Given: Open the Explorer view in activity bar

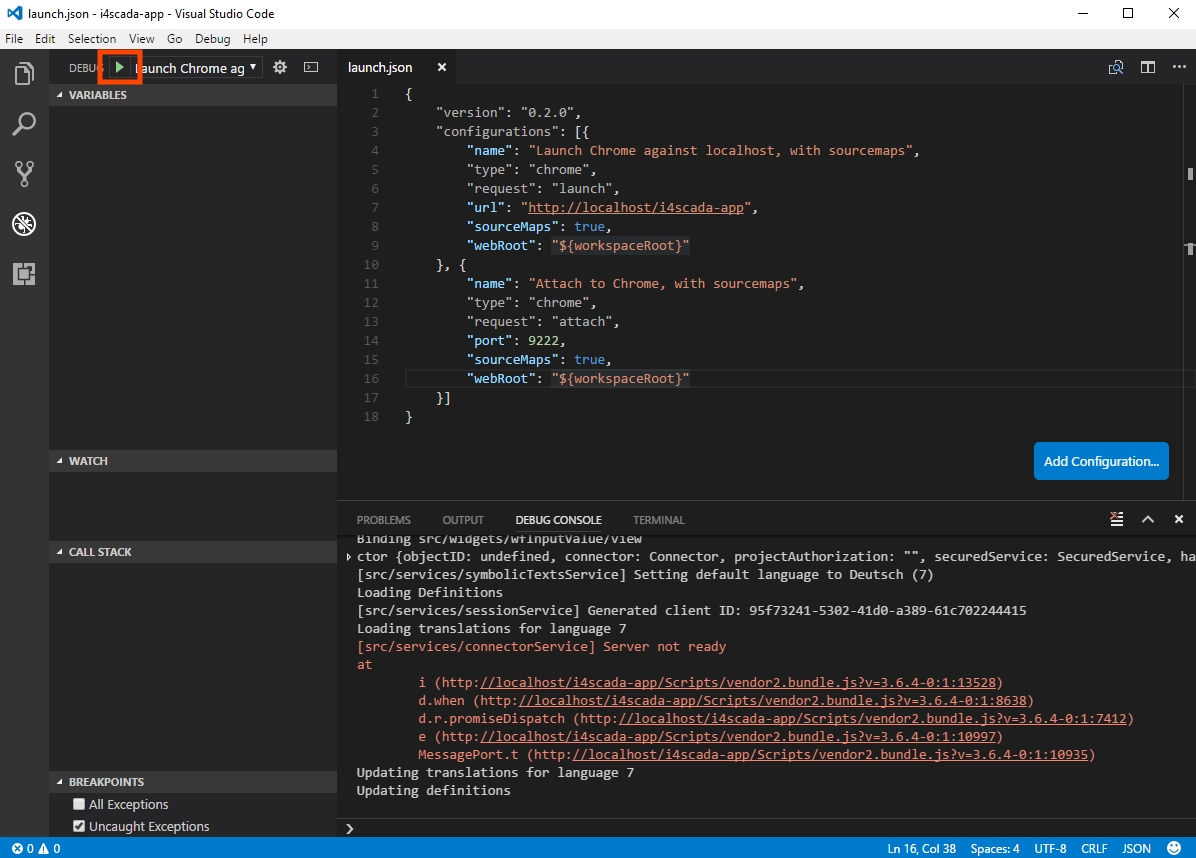Looking at the screenshot, I should (24, 73).
